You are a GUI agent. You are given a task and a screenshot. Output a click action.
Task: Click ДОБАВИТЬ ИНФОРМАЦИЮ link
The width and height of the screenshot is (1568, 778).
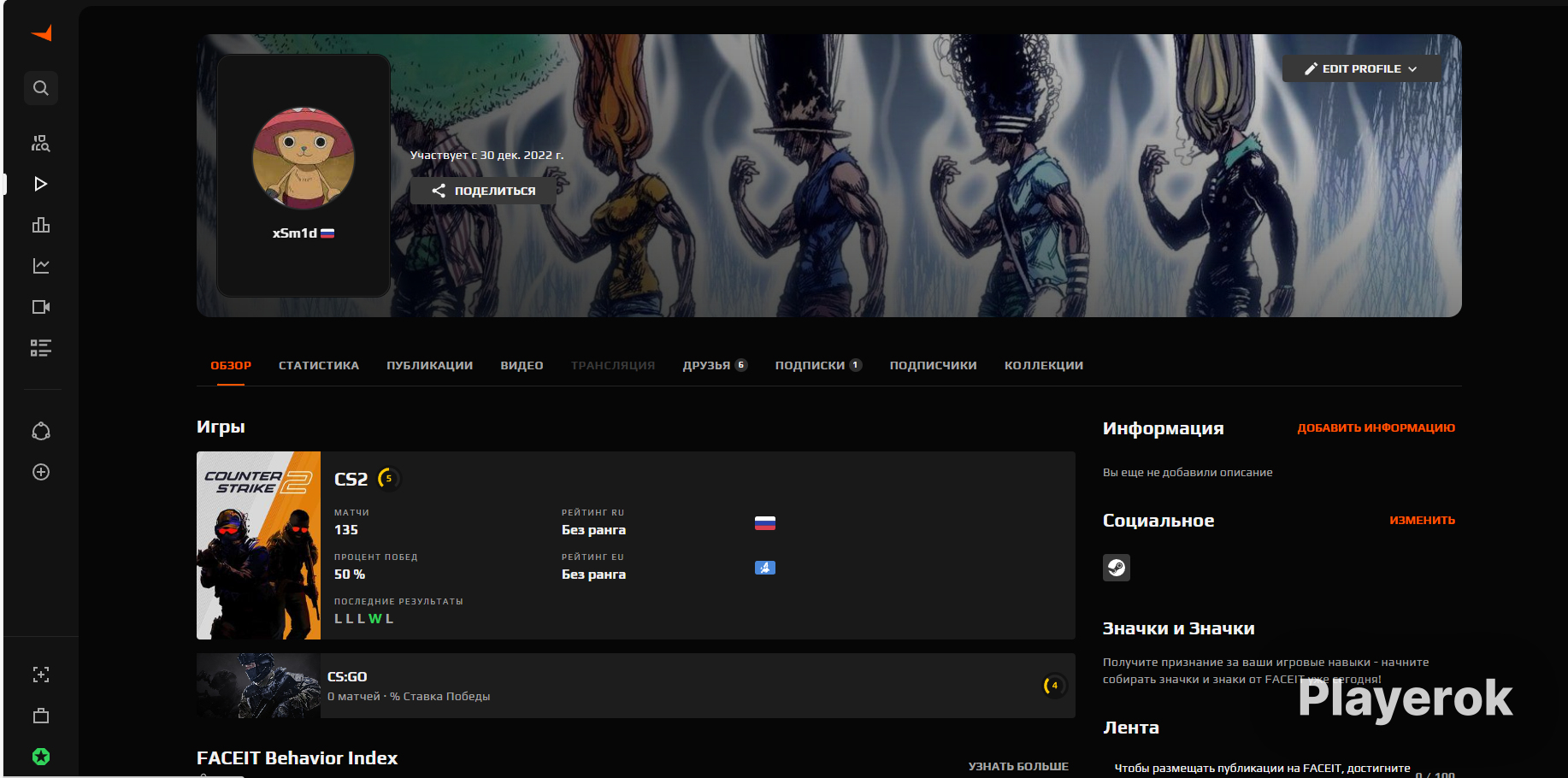1376,428
